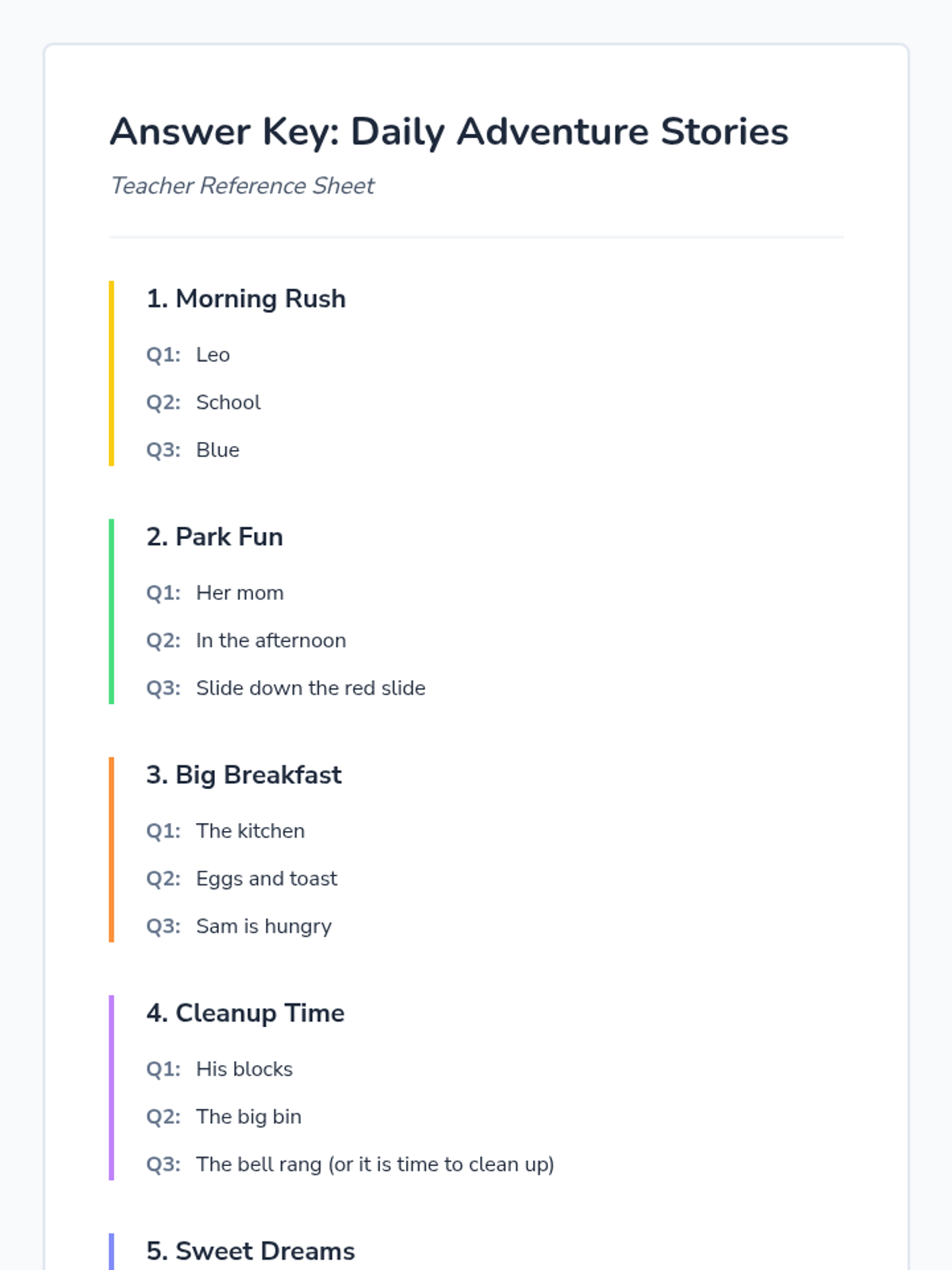Click the answer The big bin
Image resolution: width=952 pixels, height=1270 pixels.
248,1117
